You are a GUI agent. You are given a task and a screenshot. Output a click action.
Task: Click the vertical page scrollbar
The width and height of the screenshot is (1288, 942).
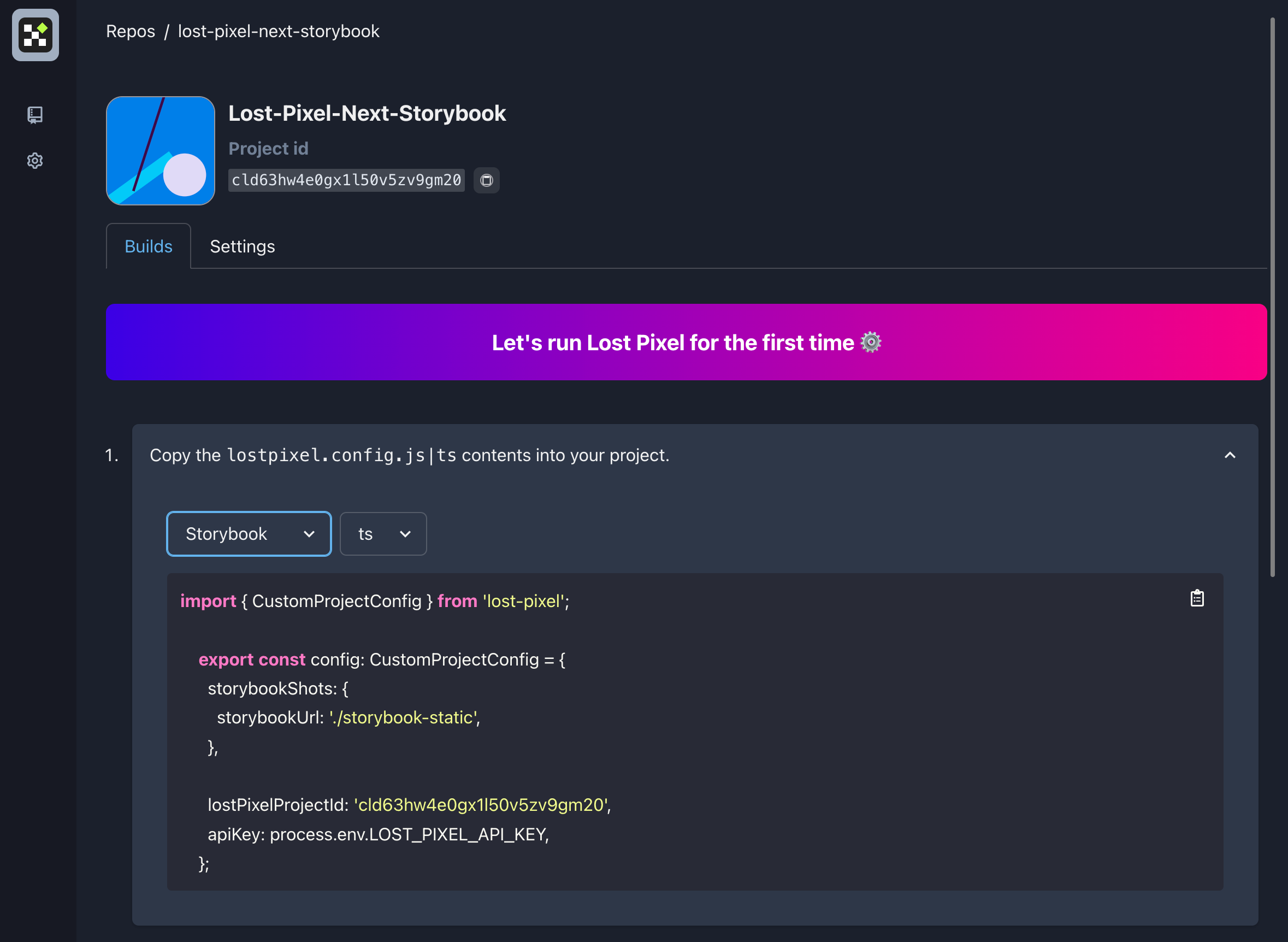(1272, 297)
